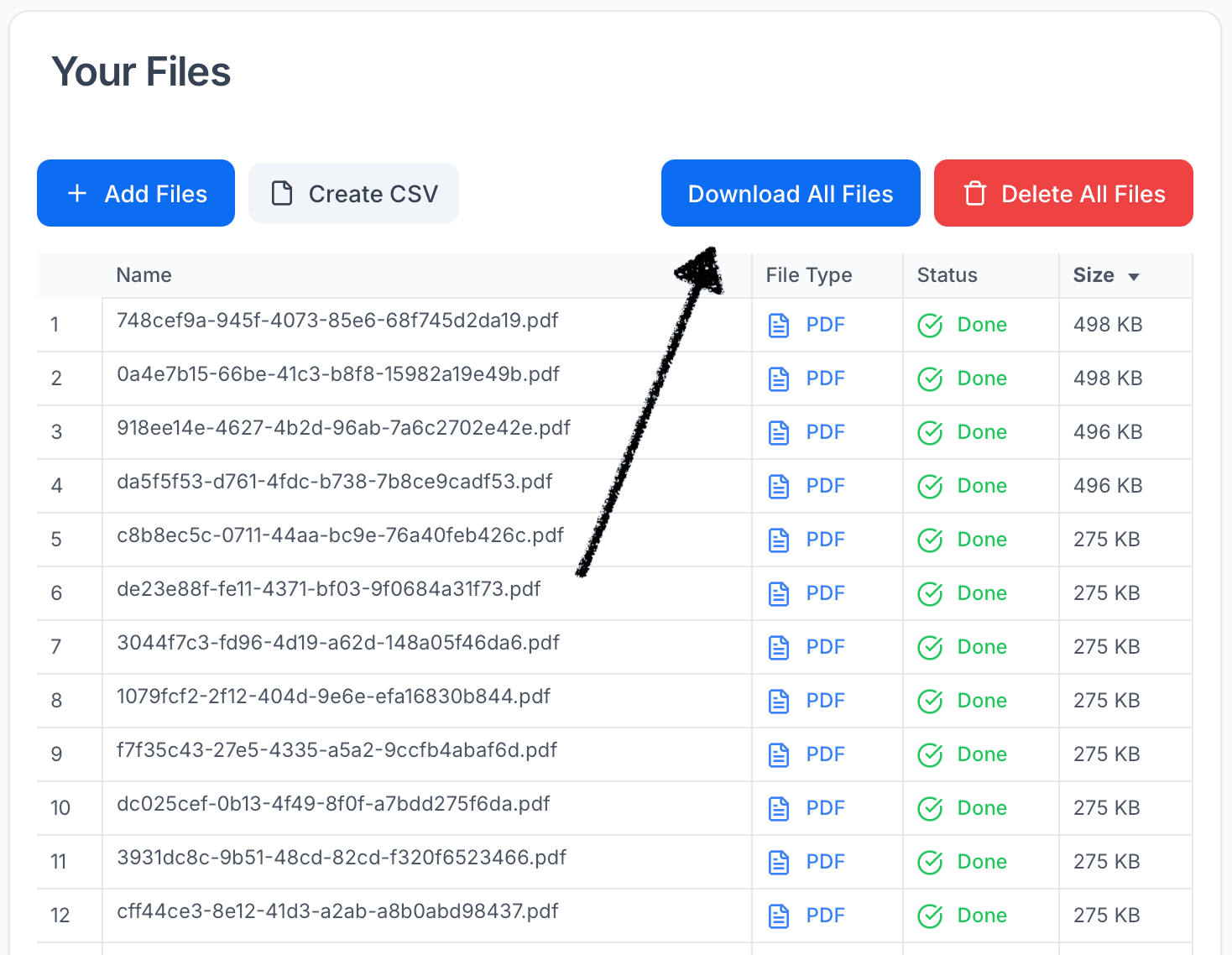Select file dc025cef-0b13-4f49-8f0f-a7bdd275f6da.pdf
This screenshot has width=1232, height=955.
tap(333, 804)
